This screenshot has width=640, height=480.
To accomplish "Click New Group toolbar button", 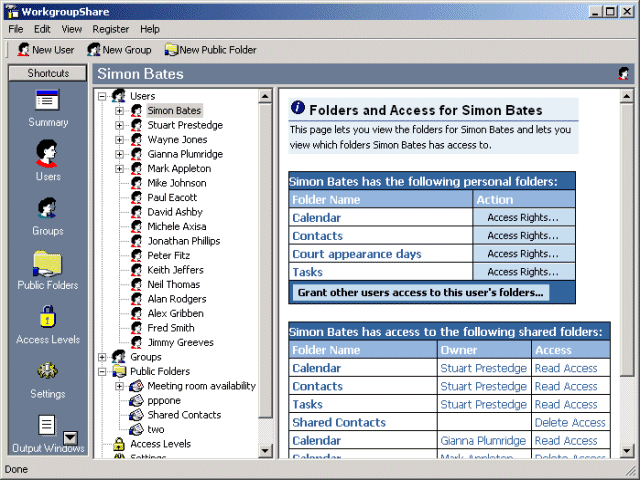I will tap(119, 50).
